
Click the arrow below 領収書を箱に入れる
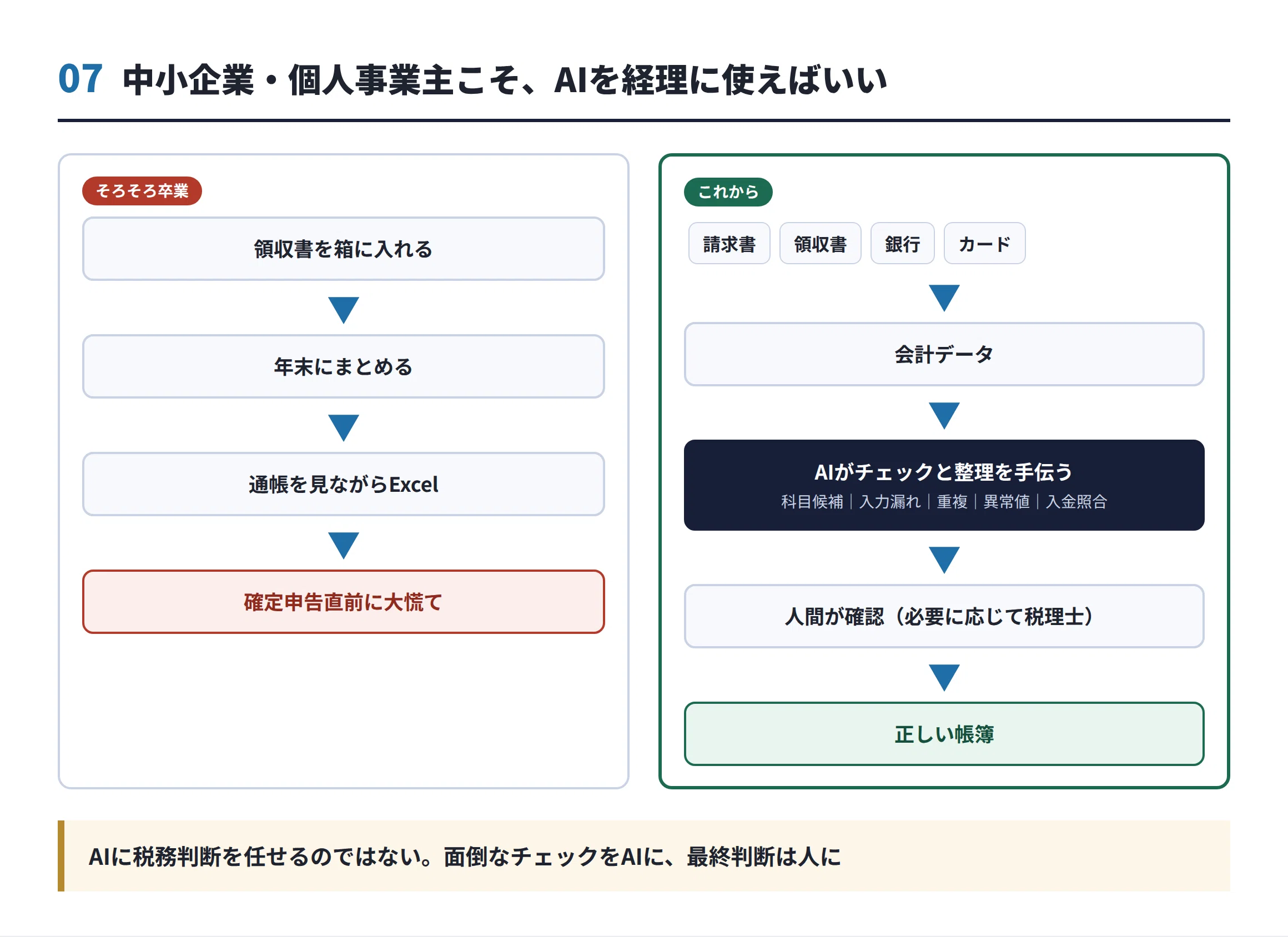click(344, 310)
